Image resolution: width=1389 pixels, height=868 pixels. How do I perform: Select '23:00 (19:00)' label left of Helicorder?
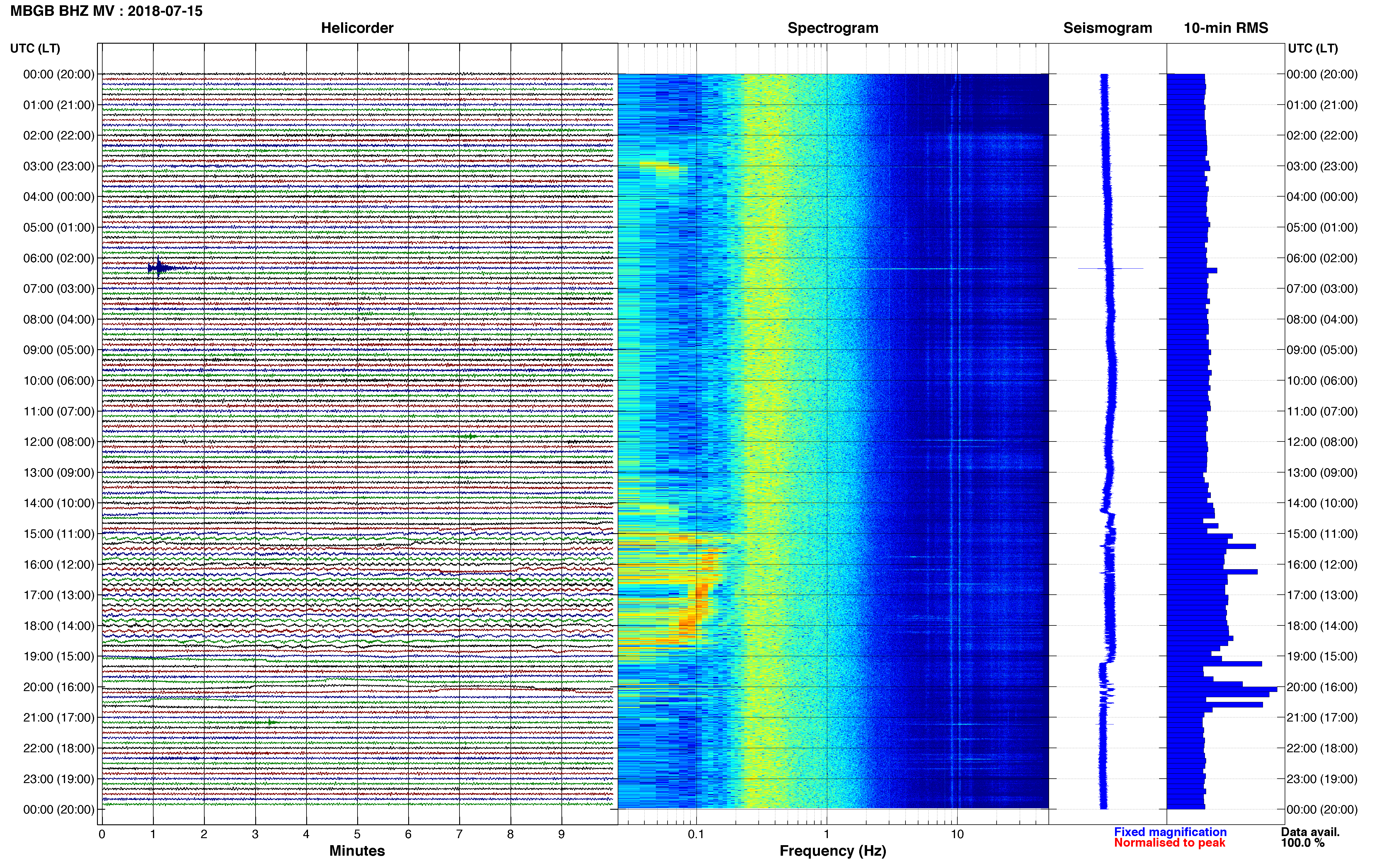[x=59, y=779]
